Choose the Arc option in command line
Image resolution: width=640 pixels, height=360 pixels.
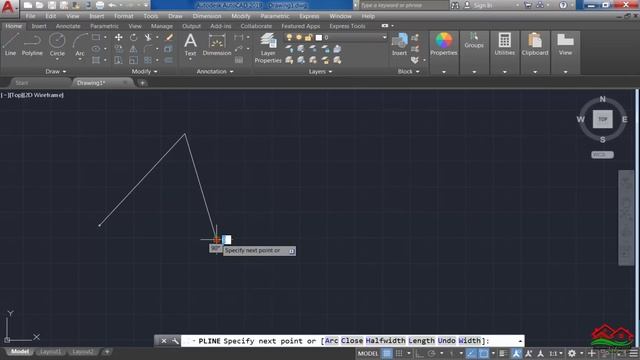click(x=331, y=340)
